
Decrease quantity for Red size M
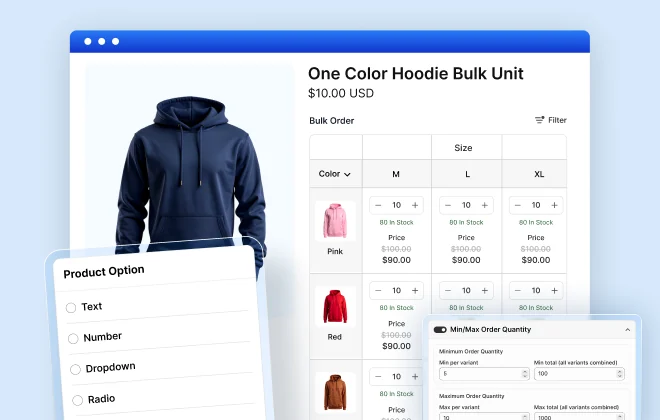(378, 291)
